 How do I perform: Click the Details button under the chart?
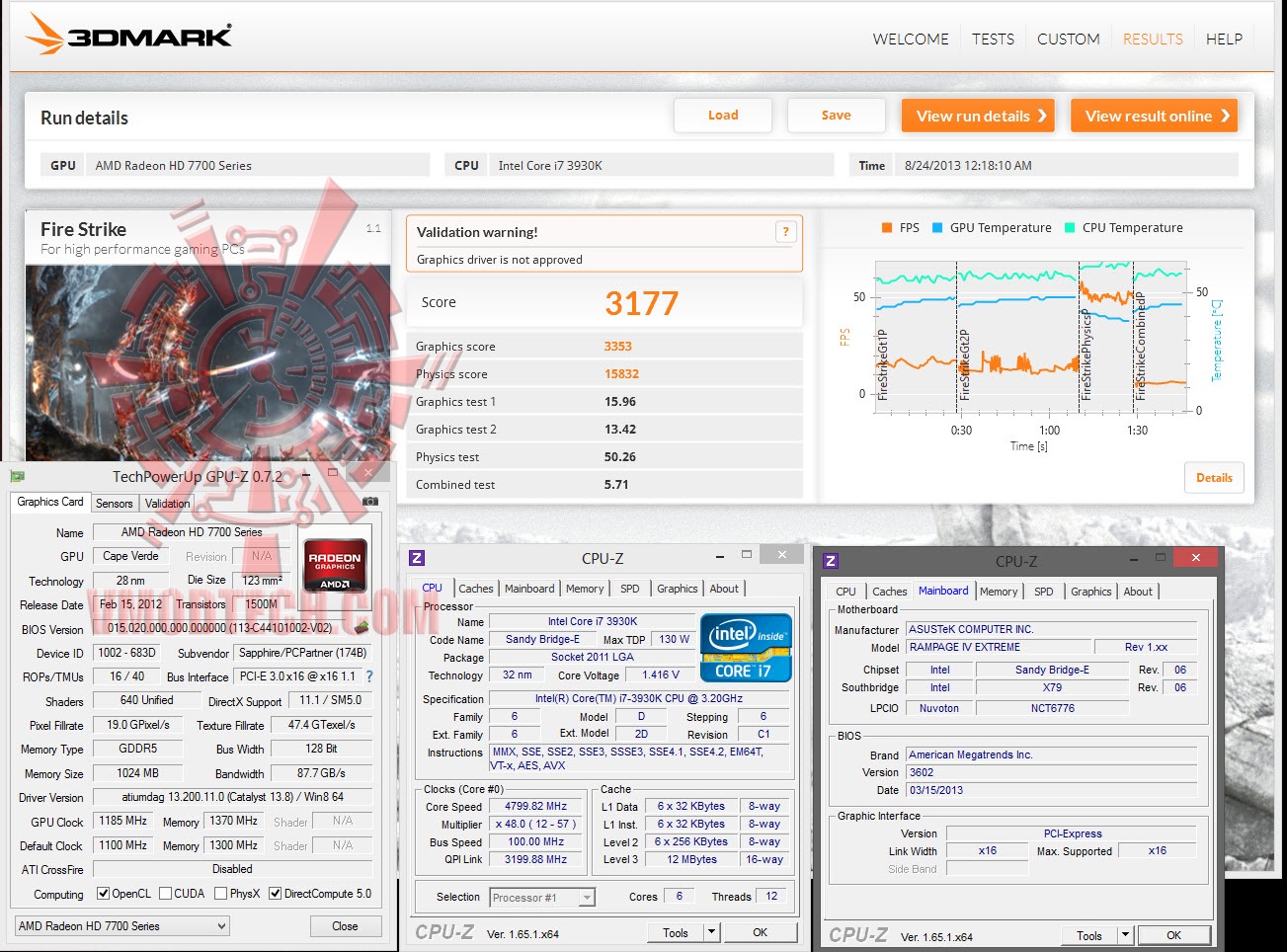1214,478
